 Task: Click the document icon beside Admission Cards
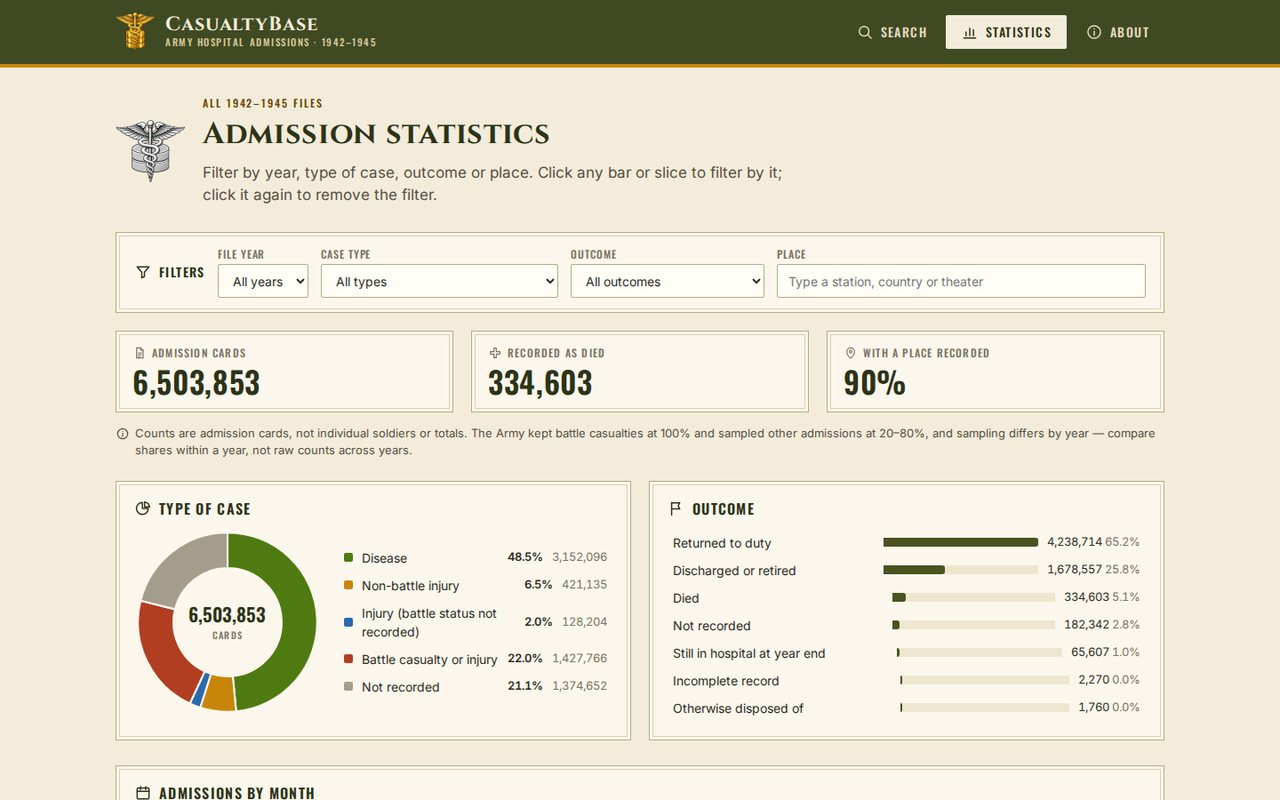pyautogui.click(x=140, y=353)
